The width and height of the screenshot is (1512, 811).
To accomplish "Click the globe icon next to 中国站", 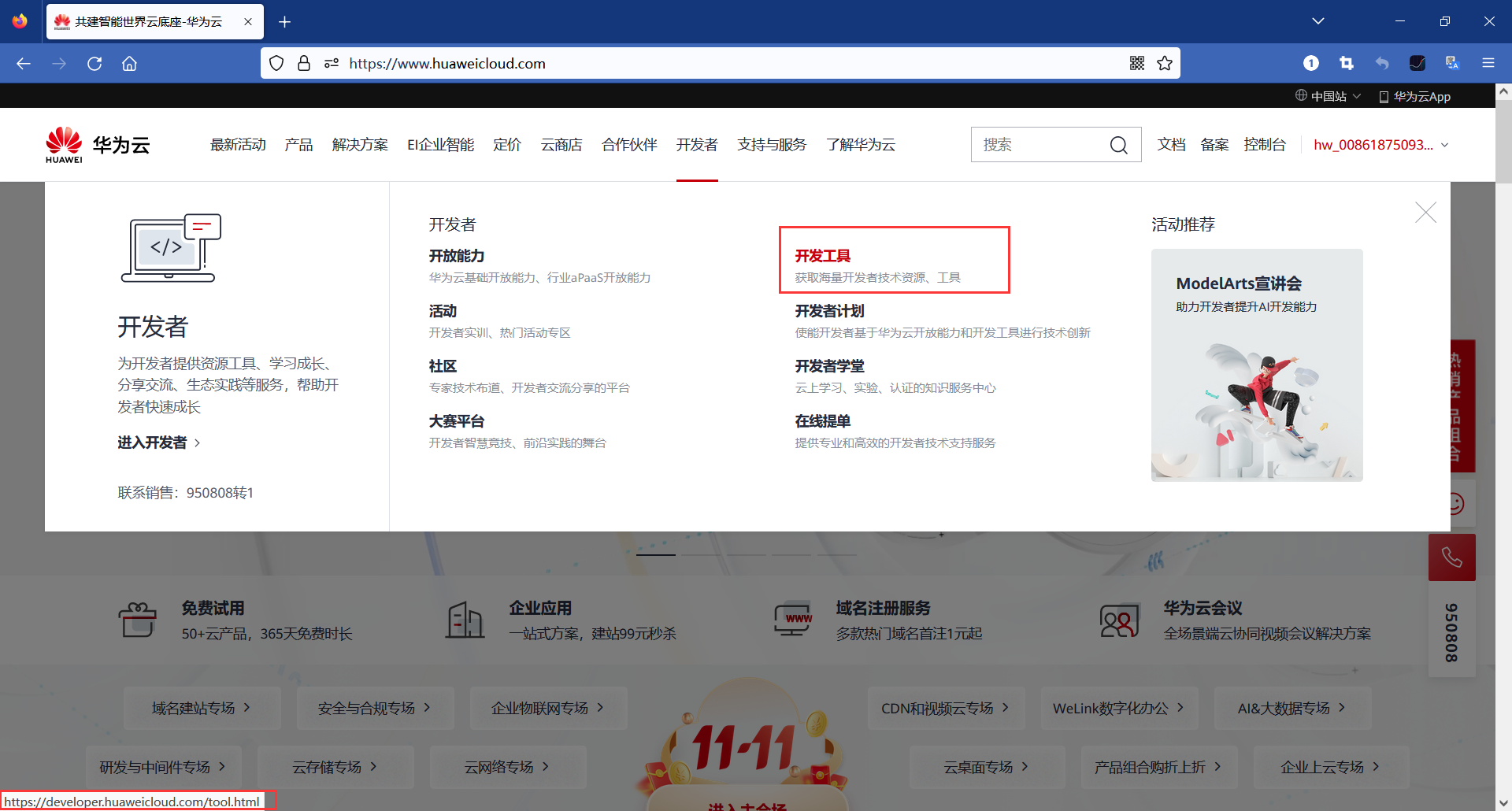I will [1301, 95].
